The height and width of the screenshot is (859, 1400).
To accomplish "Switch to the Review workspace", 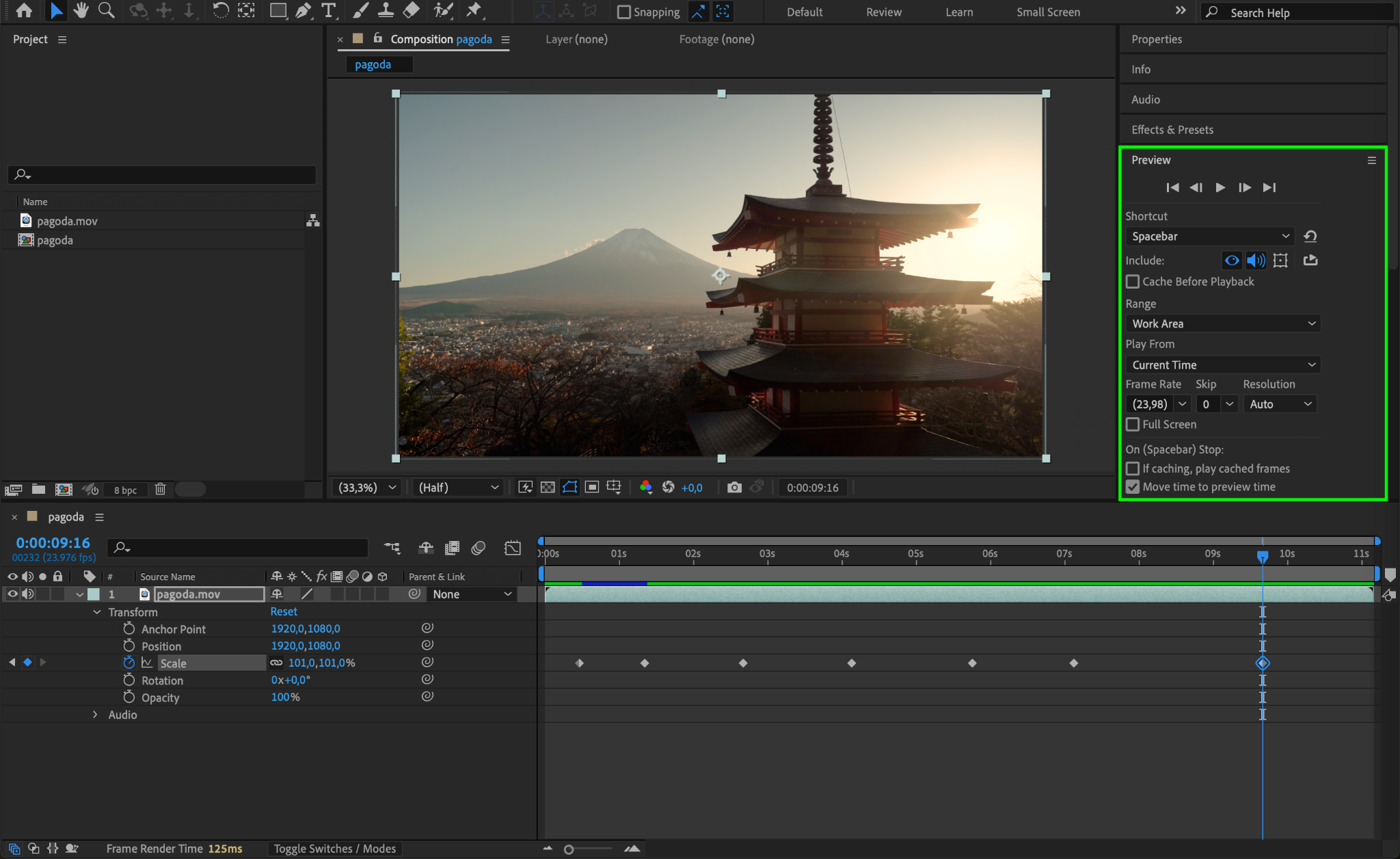I will coord(883,12).
